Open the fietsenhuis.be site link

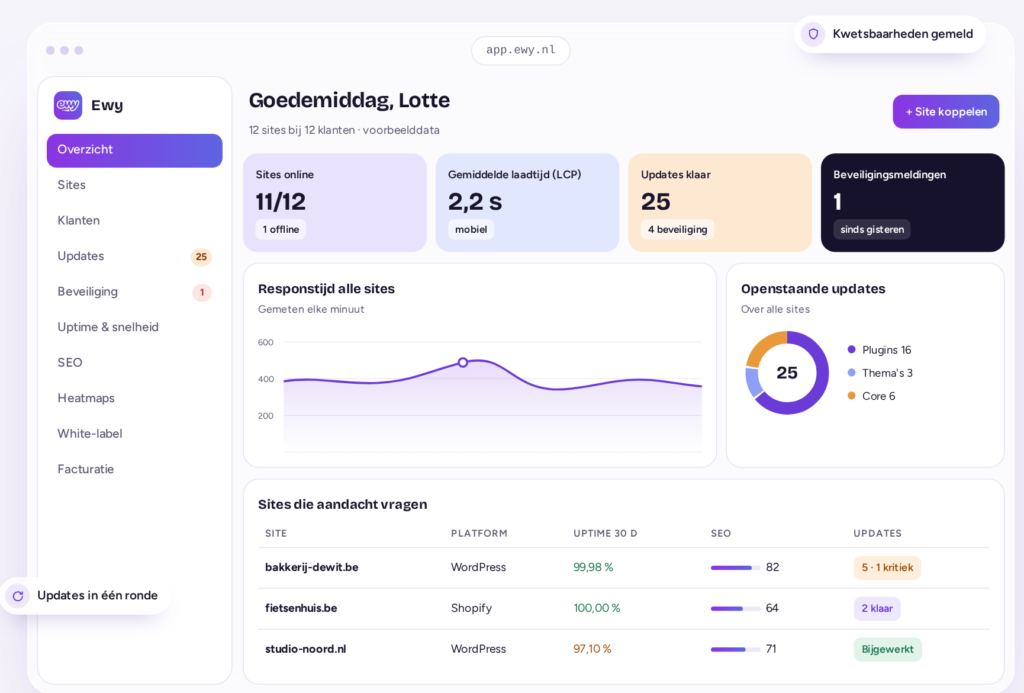[x=301, y=608]
